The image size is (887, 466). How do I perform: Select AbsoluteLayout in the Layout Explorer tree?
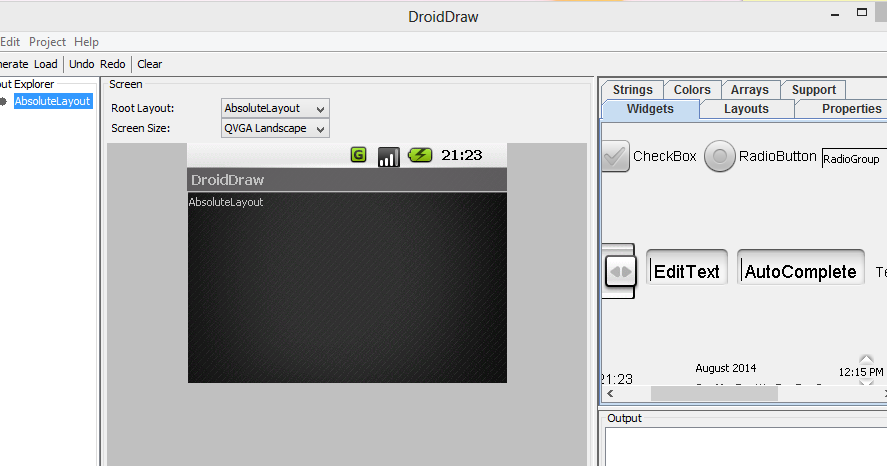tap(53, 101)
